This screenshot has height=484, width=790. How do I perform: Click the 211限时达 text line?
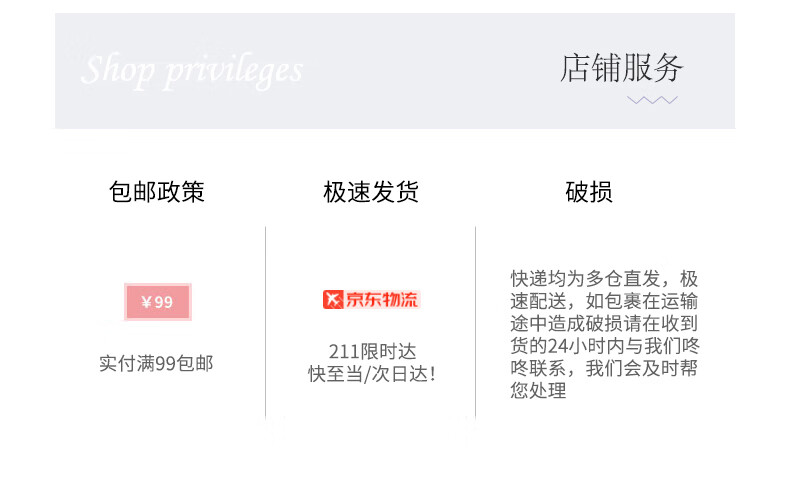pos(372,351)
